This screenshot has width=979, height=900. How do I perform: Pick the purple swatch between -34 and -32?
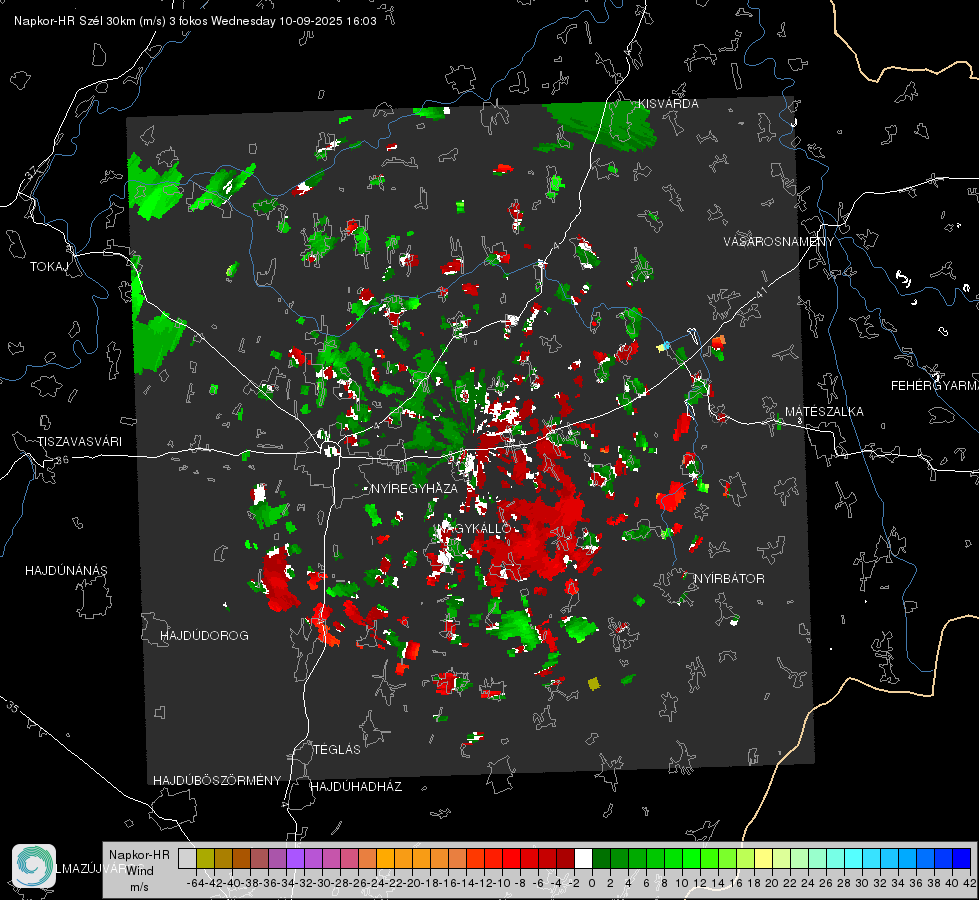295,858
